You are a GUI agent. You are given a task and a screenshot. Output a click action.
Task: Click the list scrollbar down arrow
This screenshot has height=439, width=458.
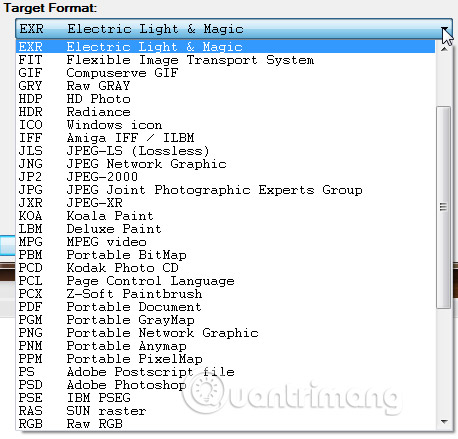coord(444,422)
